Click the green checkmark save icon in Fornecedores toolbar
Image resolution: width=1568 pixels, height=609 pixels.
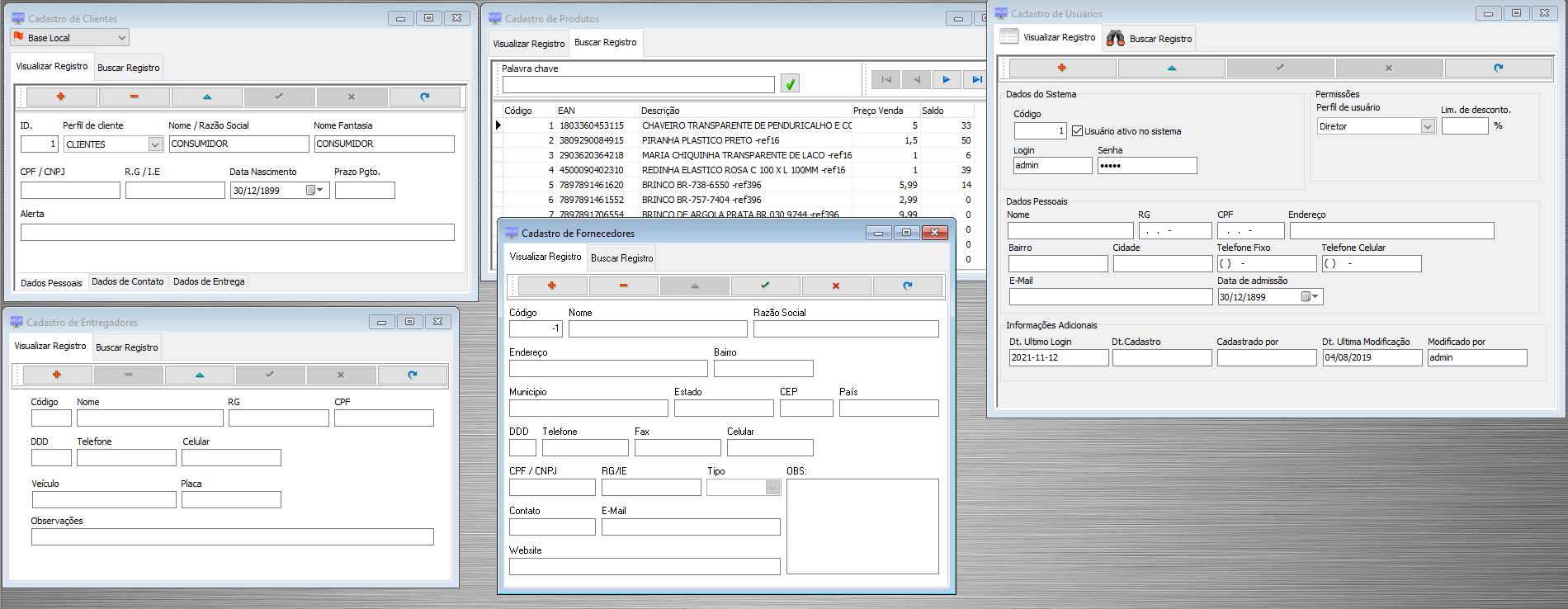(x=765, y=286)
